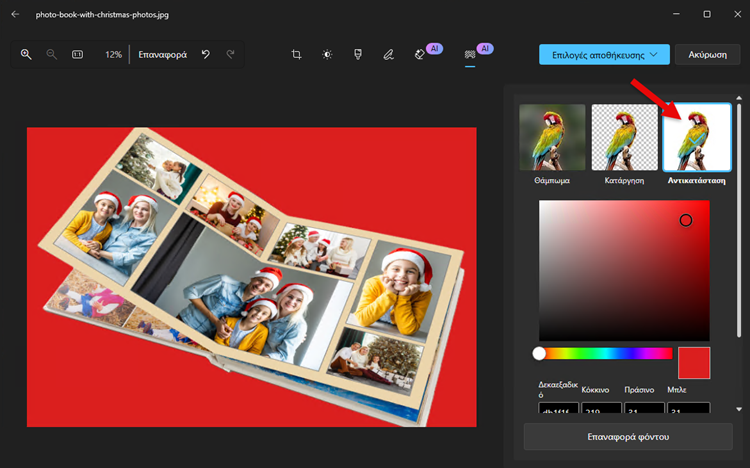The height and width of the screenshot is (468, 750).
Task: Open the AI generative erase tool
Action: (420, 54)
